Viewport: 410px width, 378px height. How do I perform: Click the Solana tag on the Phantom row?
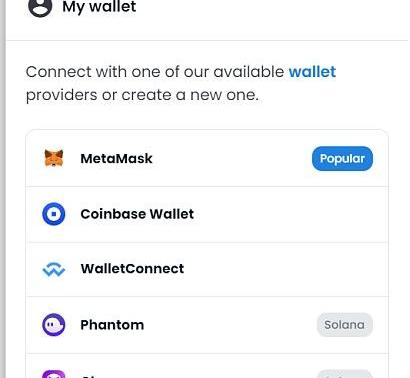[344, 325]
